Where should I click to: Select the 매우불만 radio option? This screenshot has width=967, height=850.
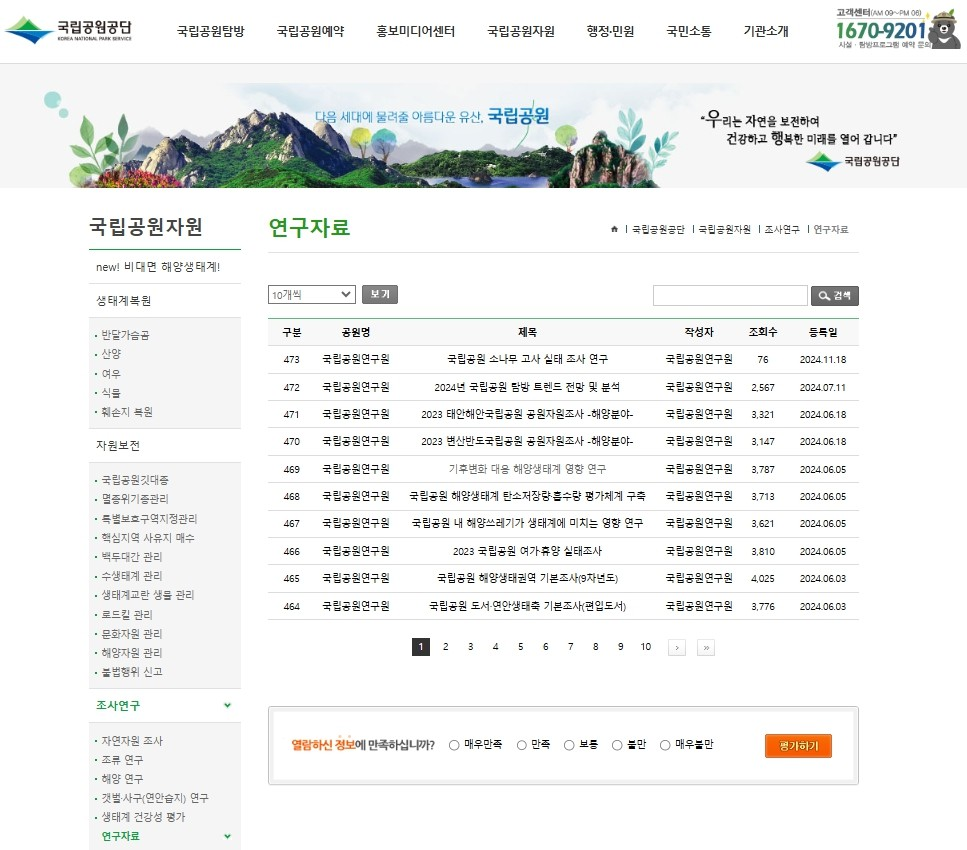[665, 745]
